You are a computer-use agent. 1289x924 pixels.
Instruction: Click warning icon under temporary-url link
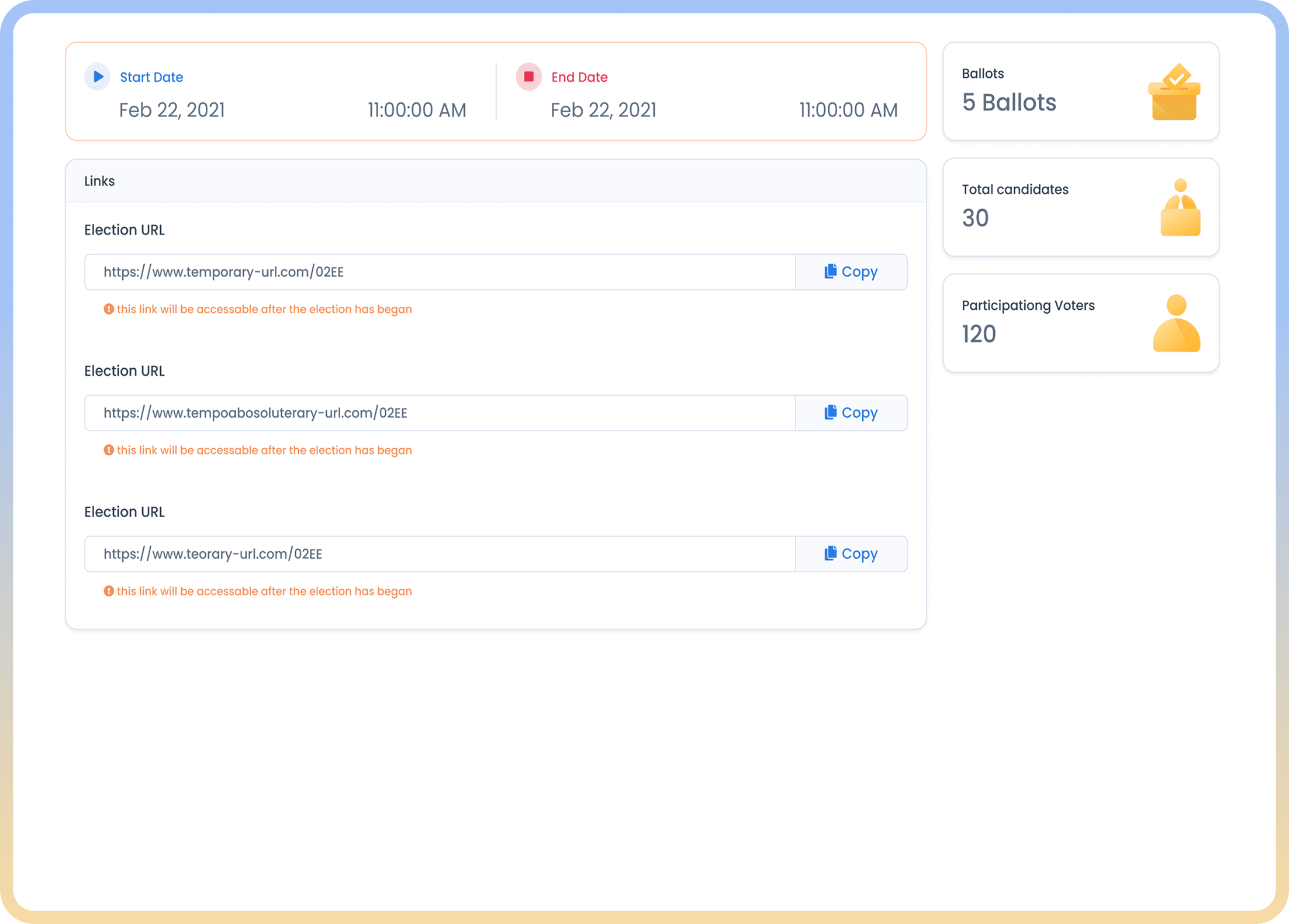click(x=109, y=309)
